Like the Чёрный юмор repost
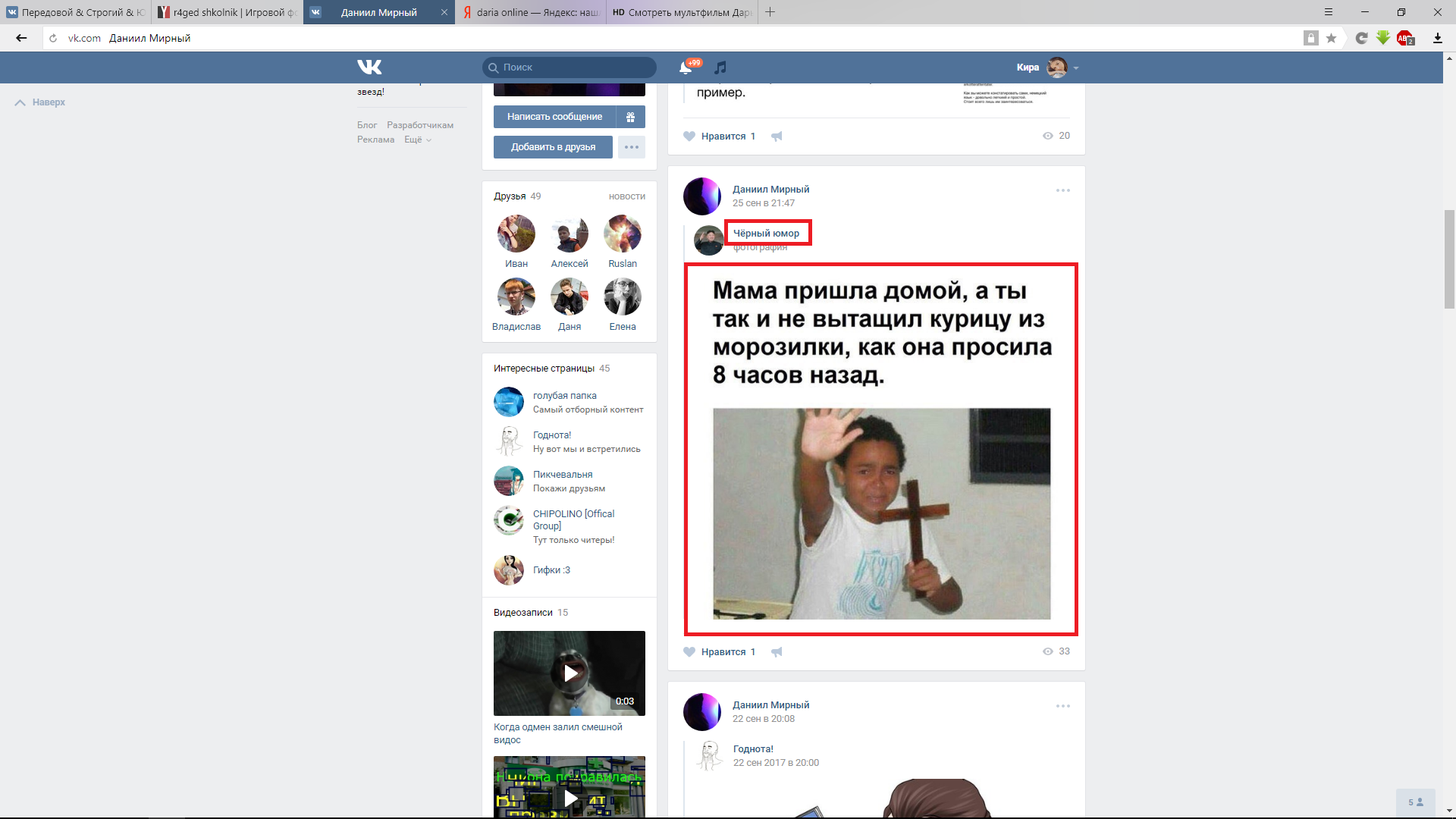Image resolution: width=1456 pixels, height=819 pixels. click(x=689, y=652)
